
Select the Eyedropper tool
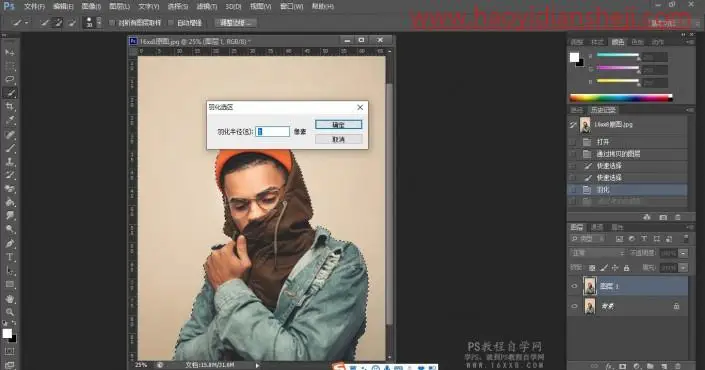[10, 120]
